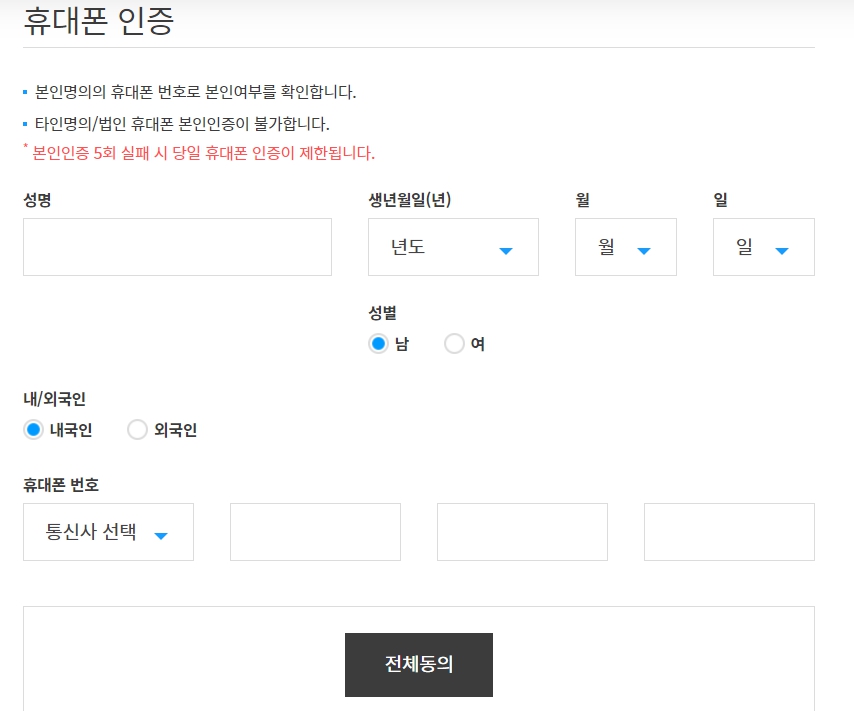Click inside the 성명 name field
854x711 pixels.
[176, 247]
